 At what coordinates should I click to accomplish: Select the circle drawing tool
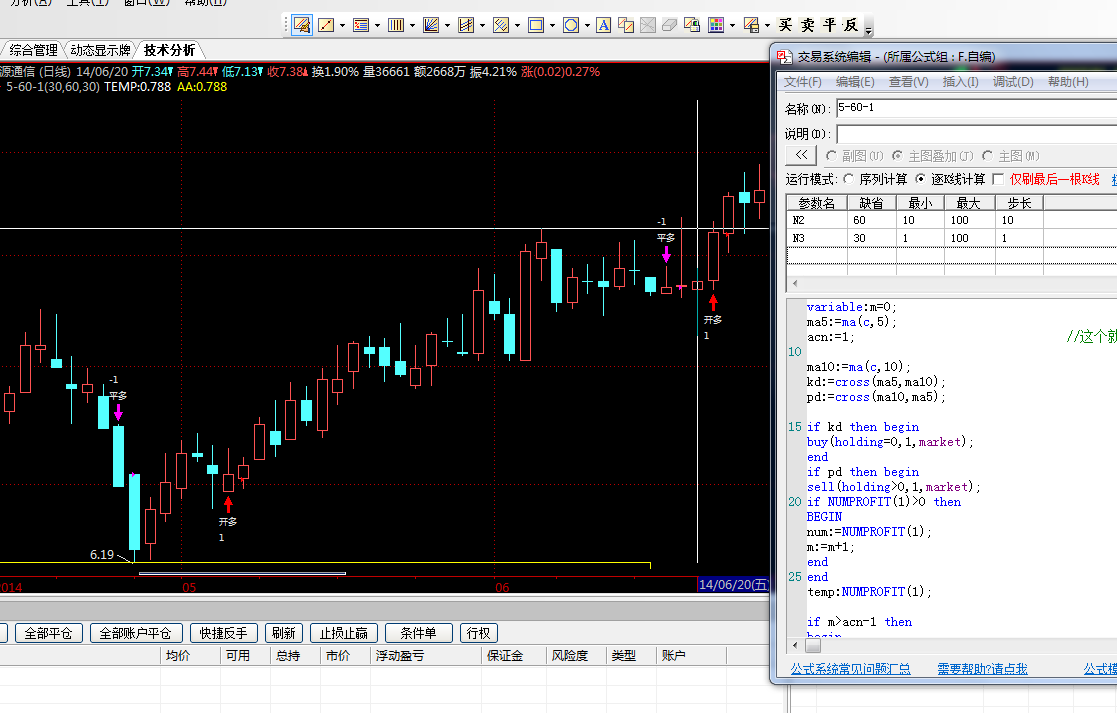click(x=571, y=25)
